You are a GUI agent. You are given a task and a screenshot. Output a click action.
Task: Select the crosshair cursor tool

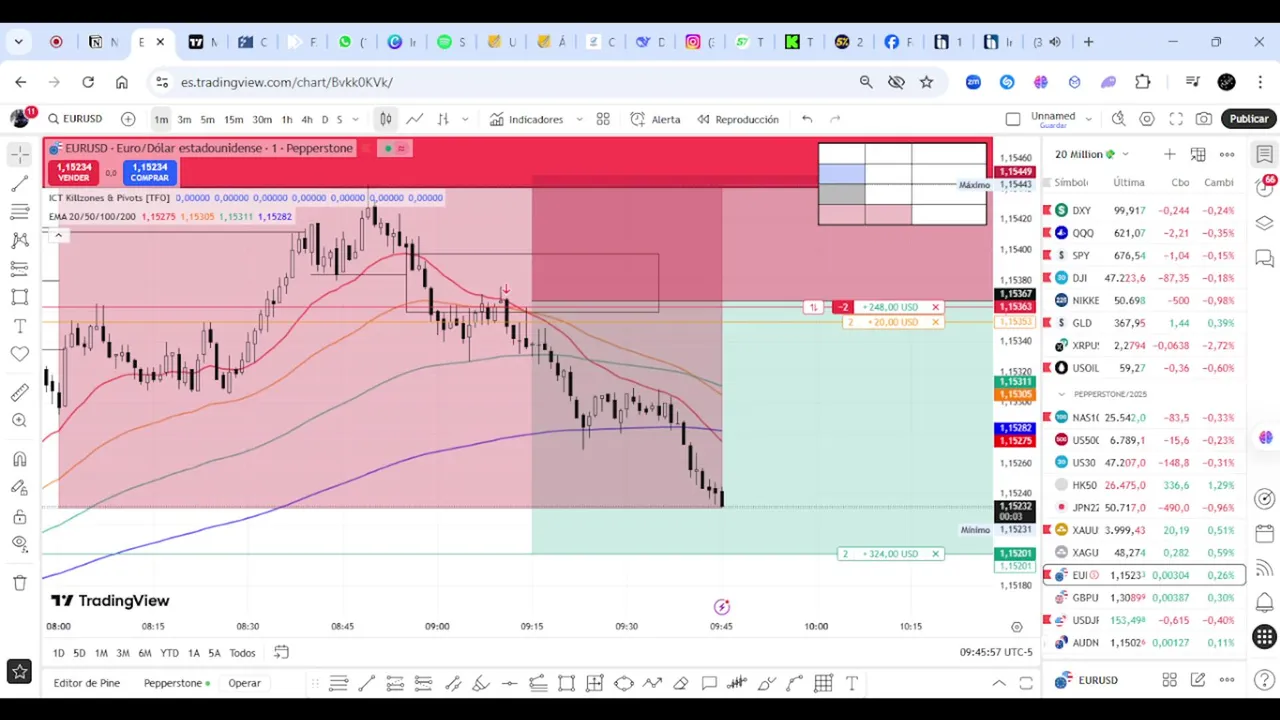pyautogui.click(x=19, y=154)
